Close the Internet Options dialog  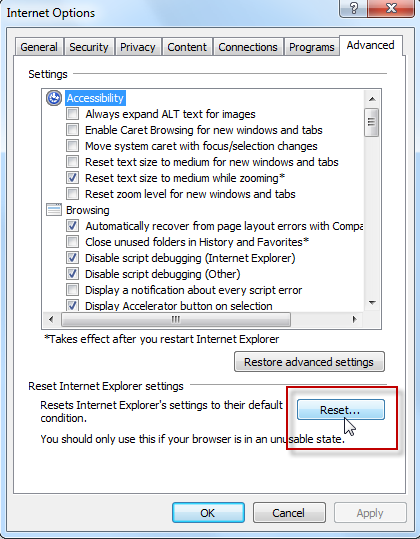click(x=391, y=8)
